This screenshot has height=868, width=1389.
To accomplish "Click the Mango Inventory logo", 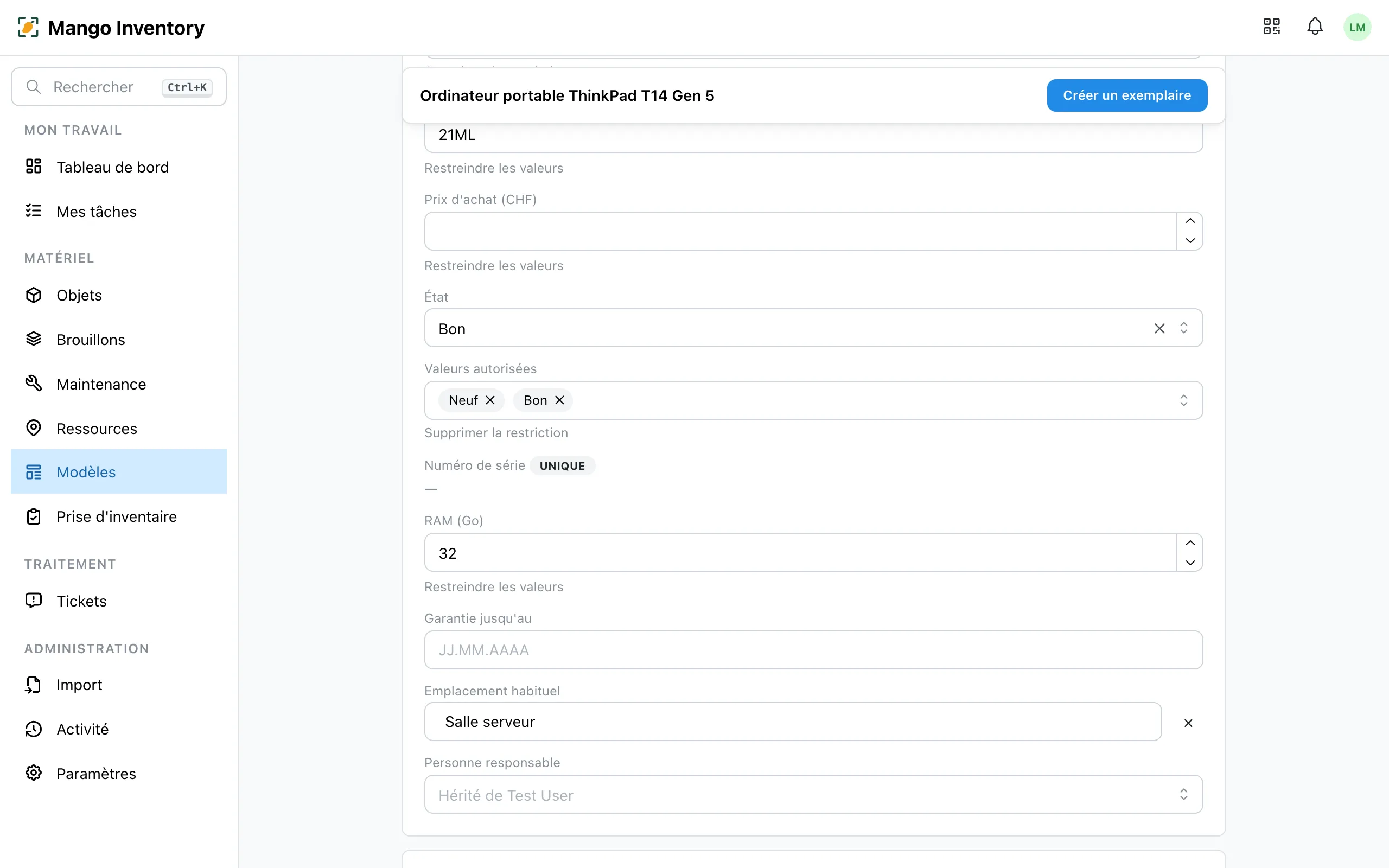I will (111, 28).
